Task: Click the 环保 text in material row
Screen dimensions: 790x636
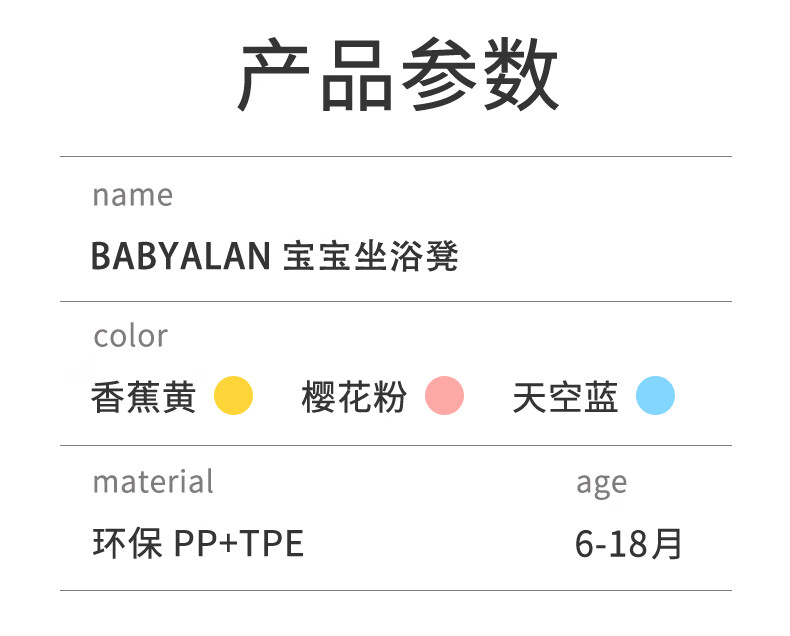Action: 127,543
